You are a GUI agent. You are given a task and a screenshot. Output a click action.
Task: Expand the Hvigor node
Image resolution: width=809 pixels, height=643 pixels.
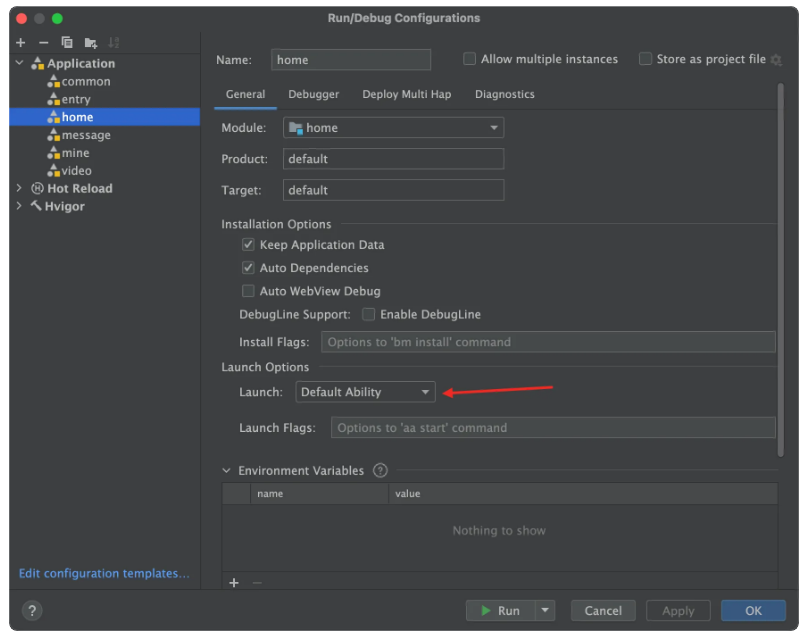coord(20,206)
